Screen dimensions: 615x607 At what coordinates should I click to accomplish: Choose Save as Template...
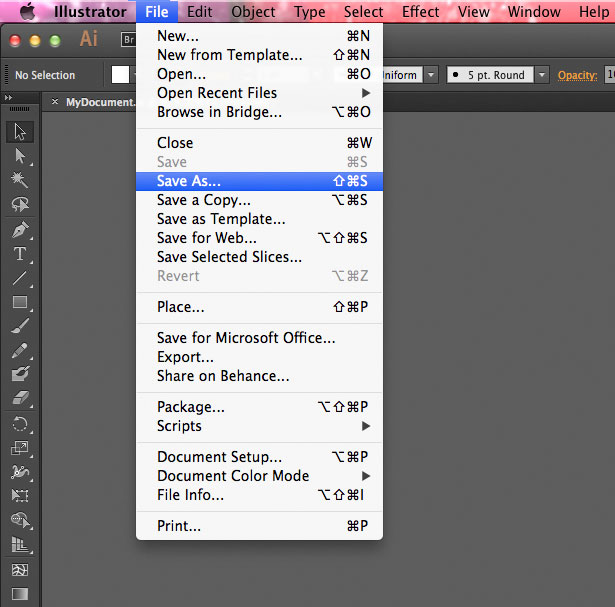point(259,219)
